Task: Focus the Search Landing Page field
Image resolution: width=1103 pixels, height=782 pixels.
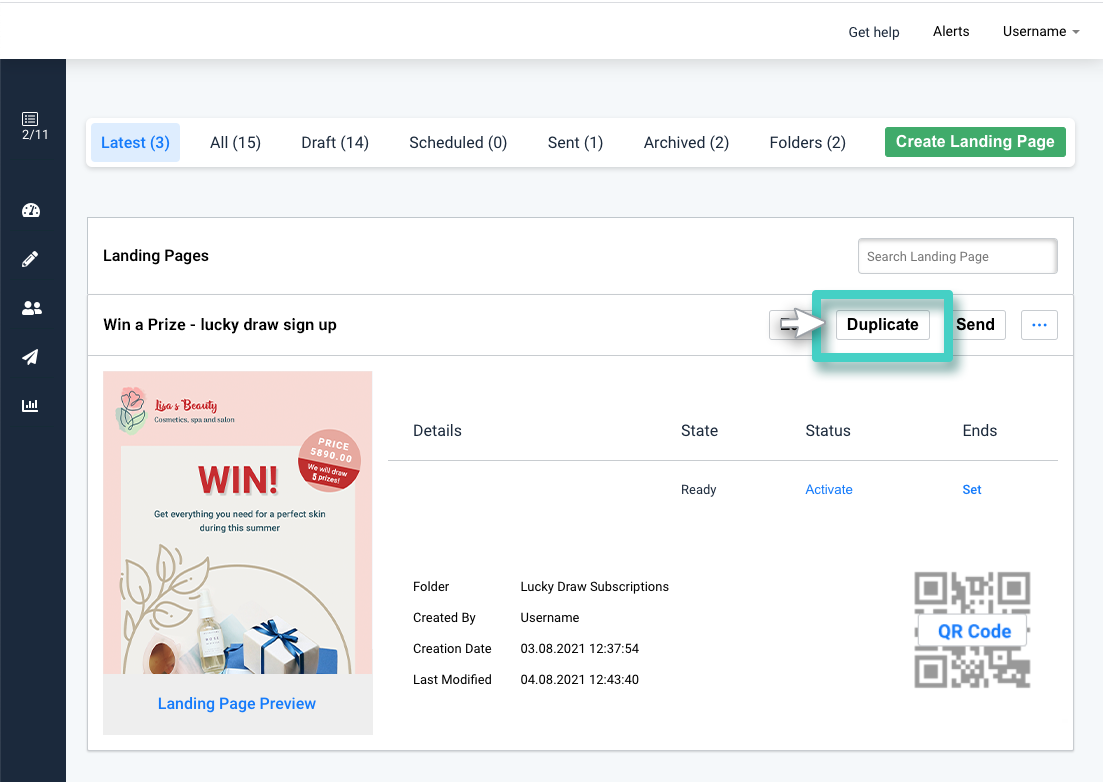Action: coord(957,257)
